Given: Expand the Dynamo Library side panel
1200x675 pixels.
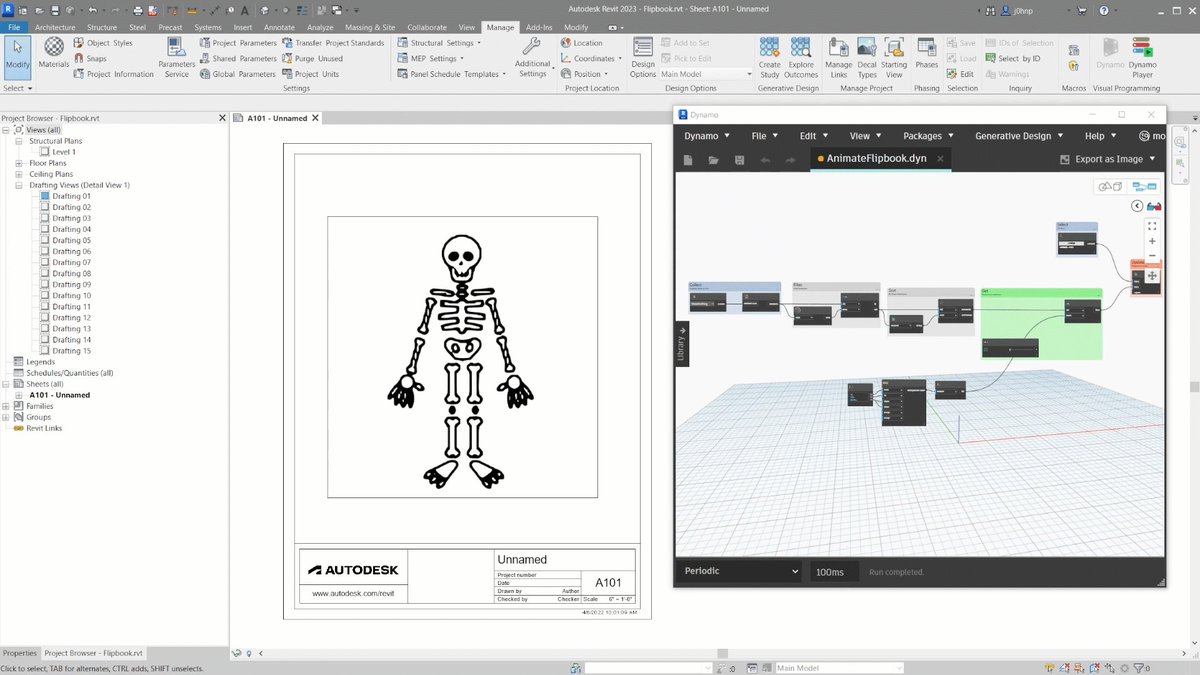Looking at the screenshot, I should 681,344.
